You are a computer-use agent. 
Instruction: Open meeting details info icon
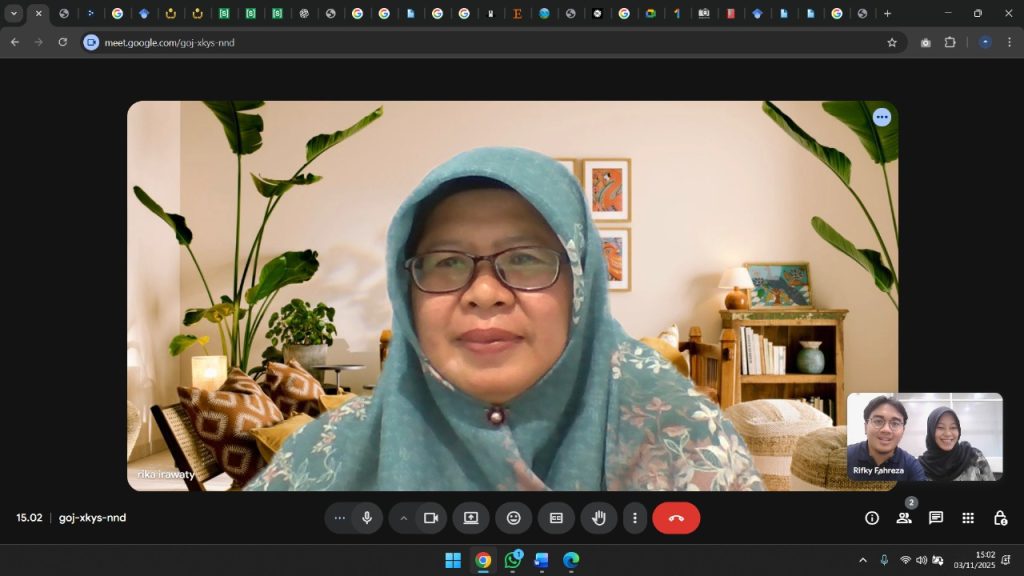pos(872,518)
